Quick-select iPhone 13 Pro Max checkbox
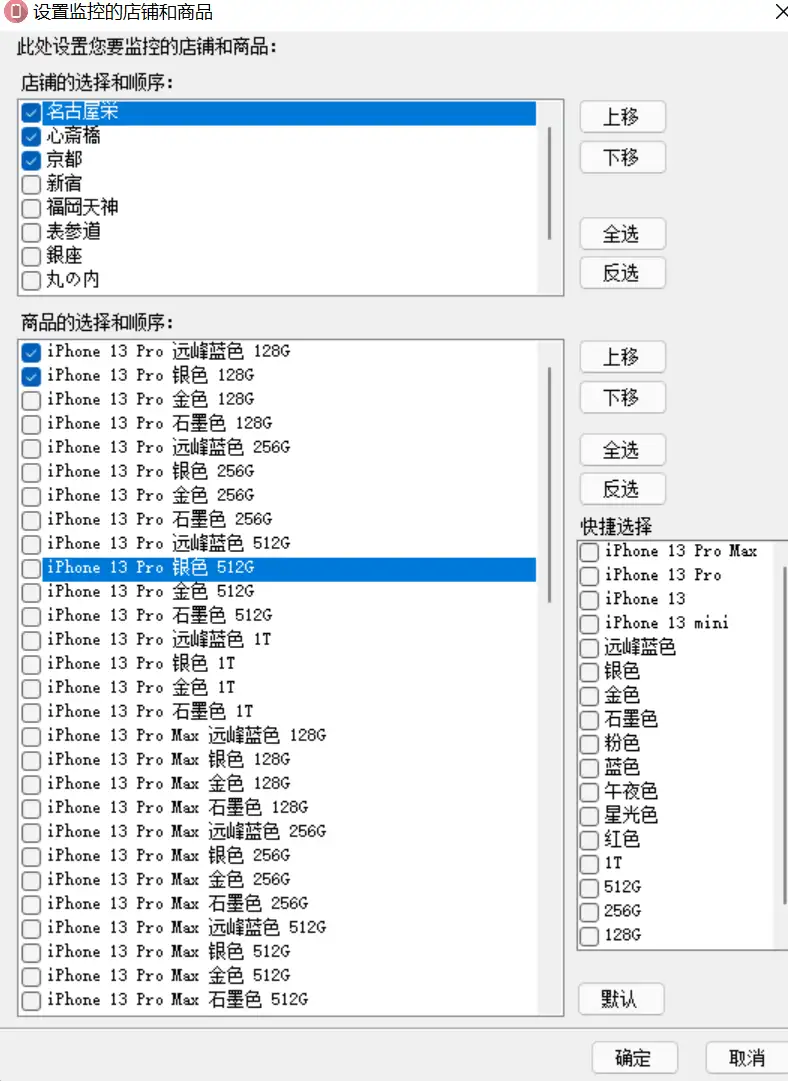 [589, 552]
